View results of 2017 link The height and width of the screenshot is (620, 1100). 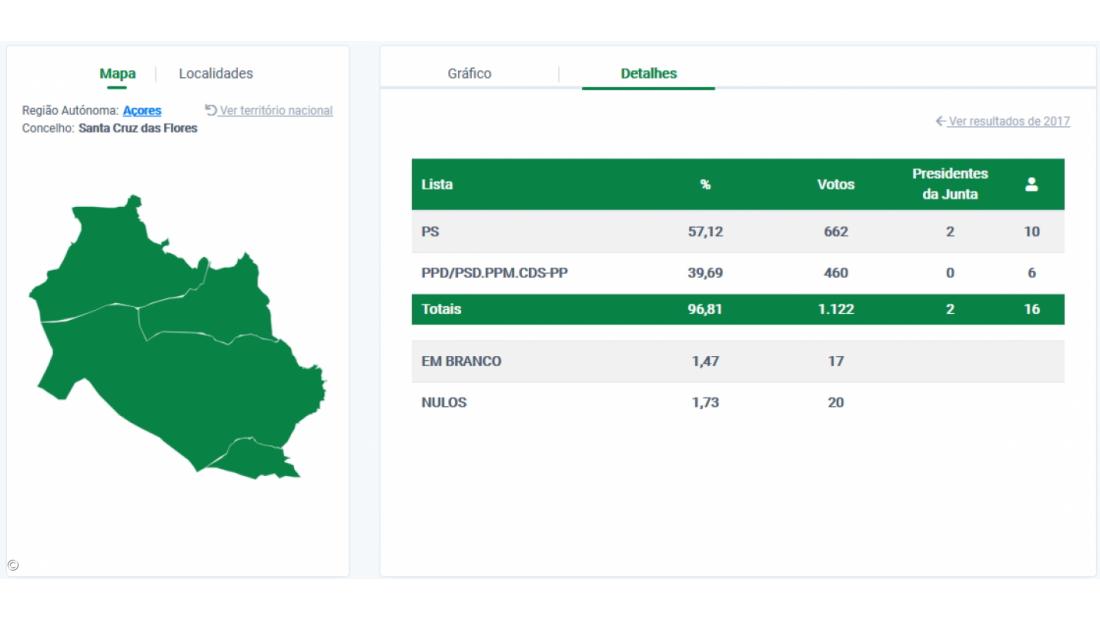[1009, 121]
